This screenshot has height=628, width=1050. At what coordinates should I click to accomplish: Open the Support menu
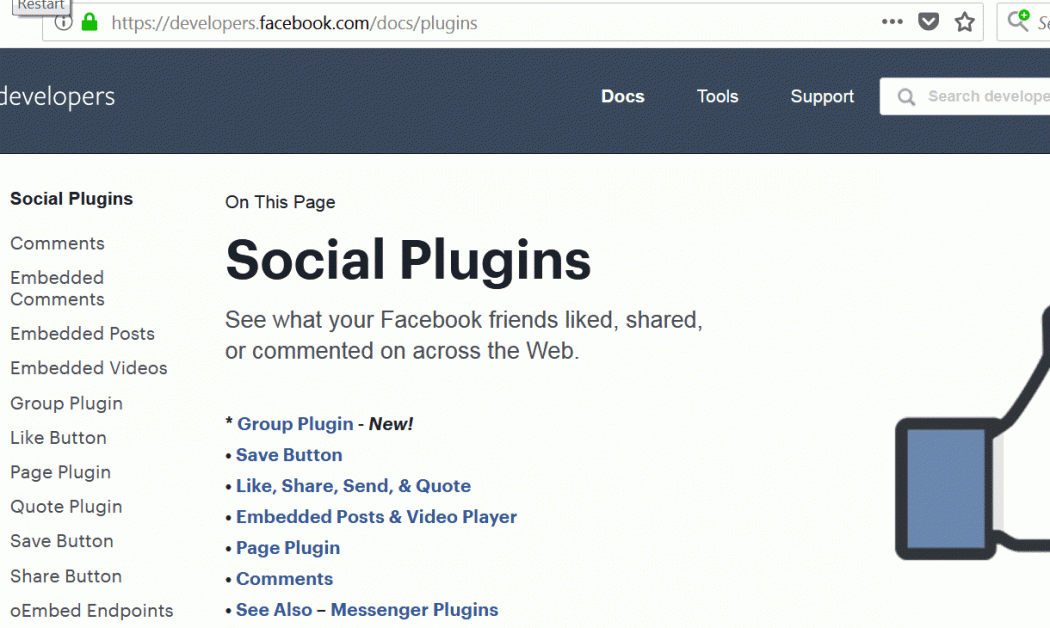(x=822, y=97)
